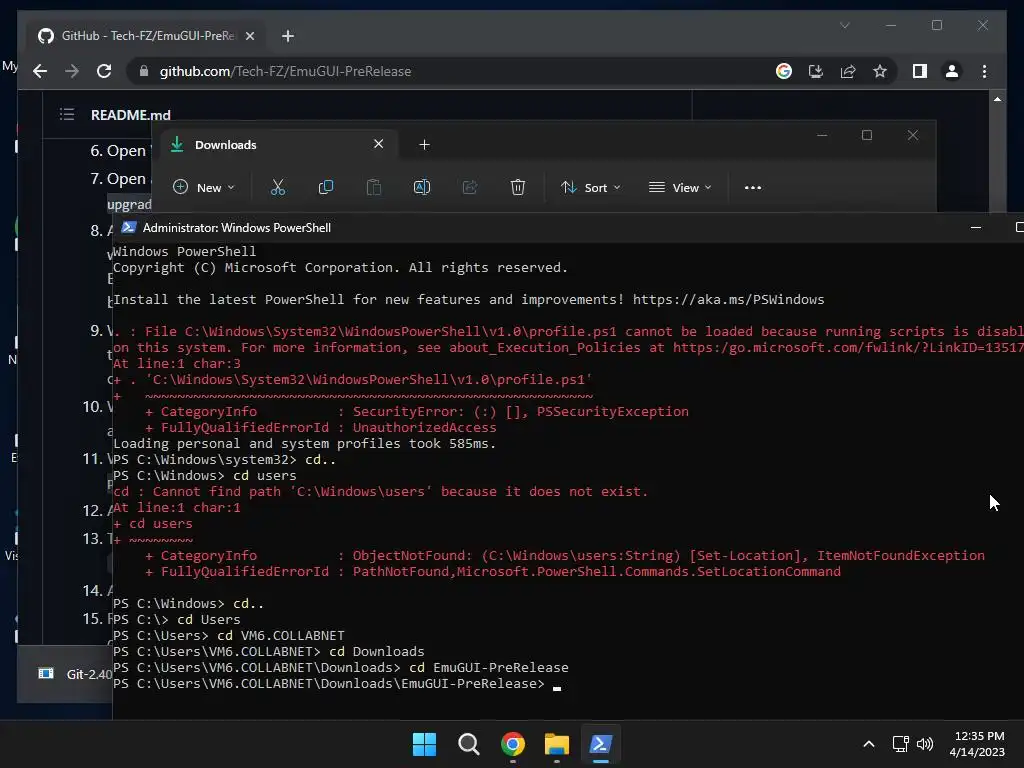The width and height of the screenshot is (1024, 768).
Task: Click Chrome forward navigation arrow
Action: [72, 71]
